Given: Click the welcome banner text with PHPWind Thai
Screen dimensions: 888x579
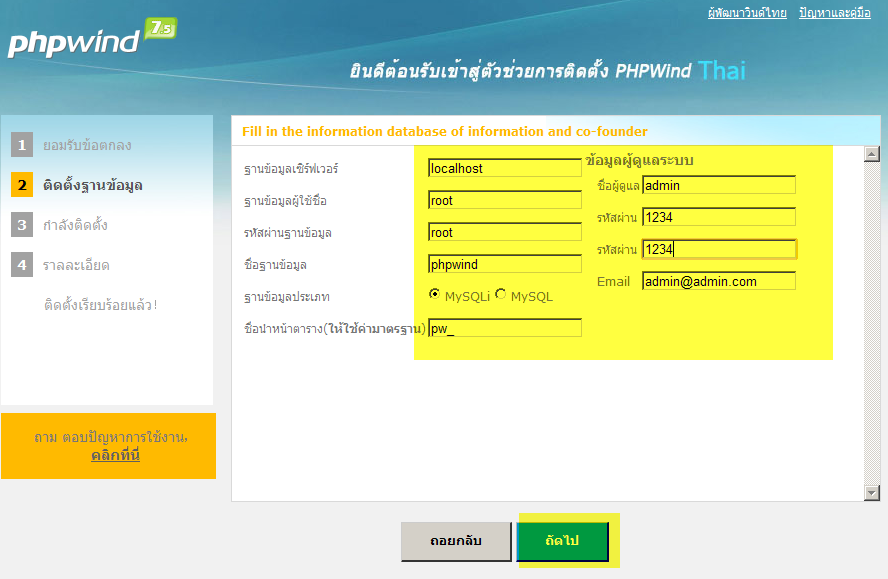Looking at the screenshot, I should (547, 71).
